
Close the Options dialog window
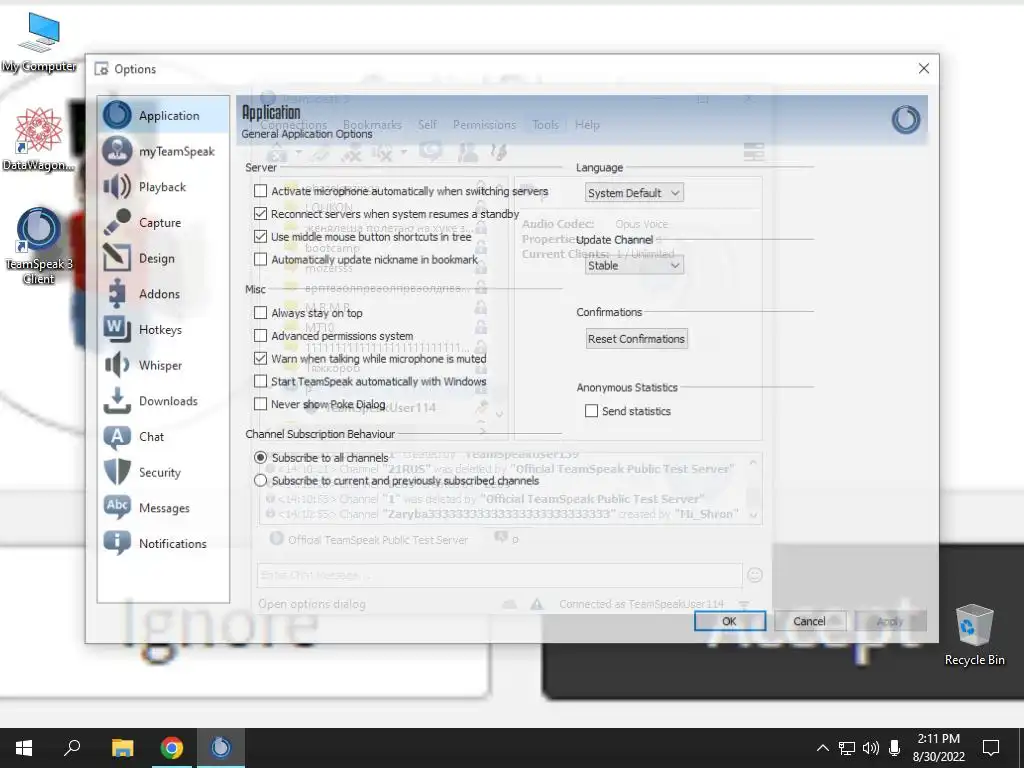[923, 69]
